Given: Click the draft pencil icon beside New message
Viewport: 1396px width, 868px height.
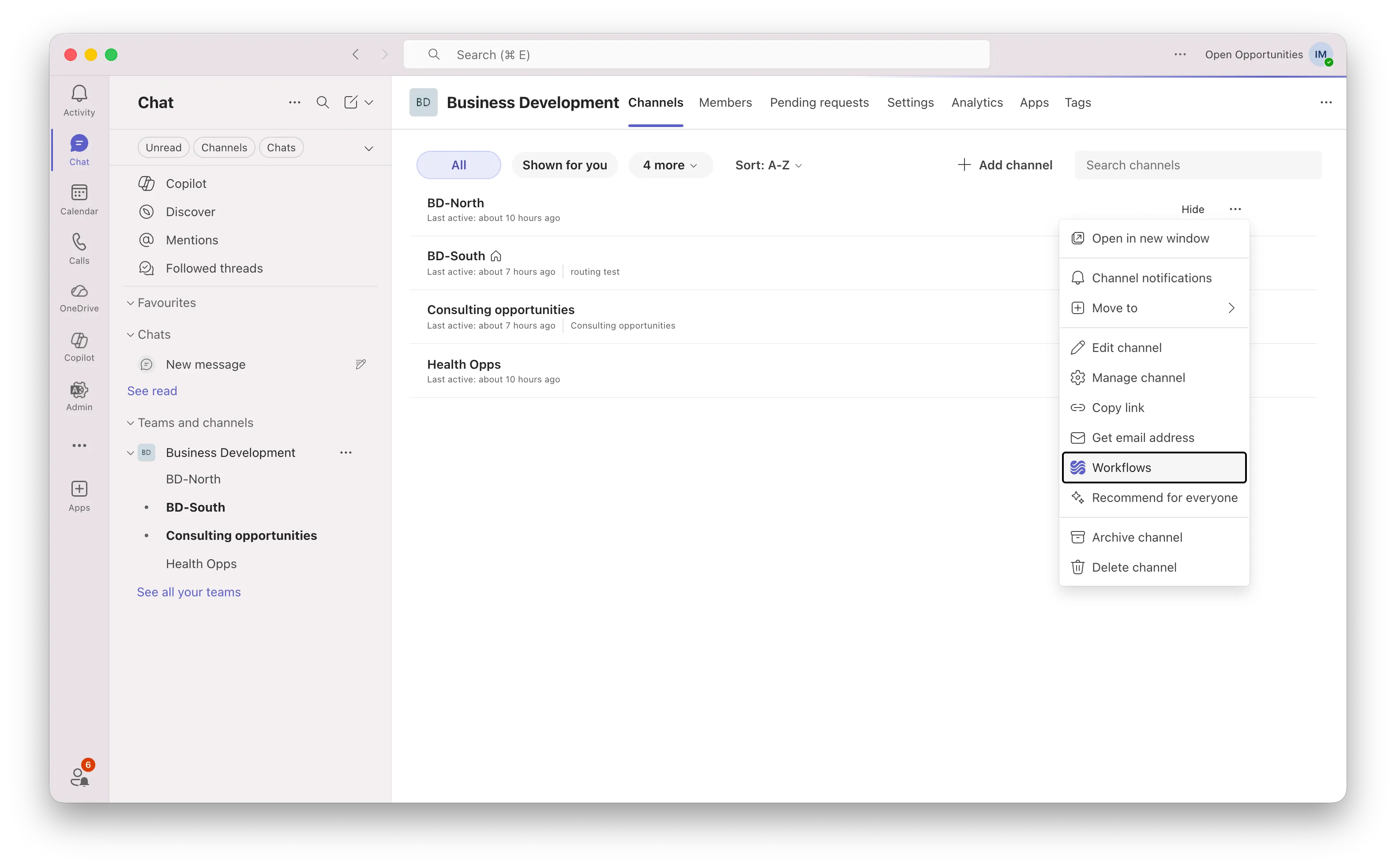Looking at the screenshot, I should click(360, 364).
